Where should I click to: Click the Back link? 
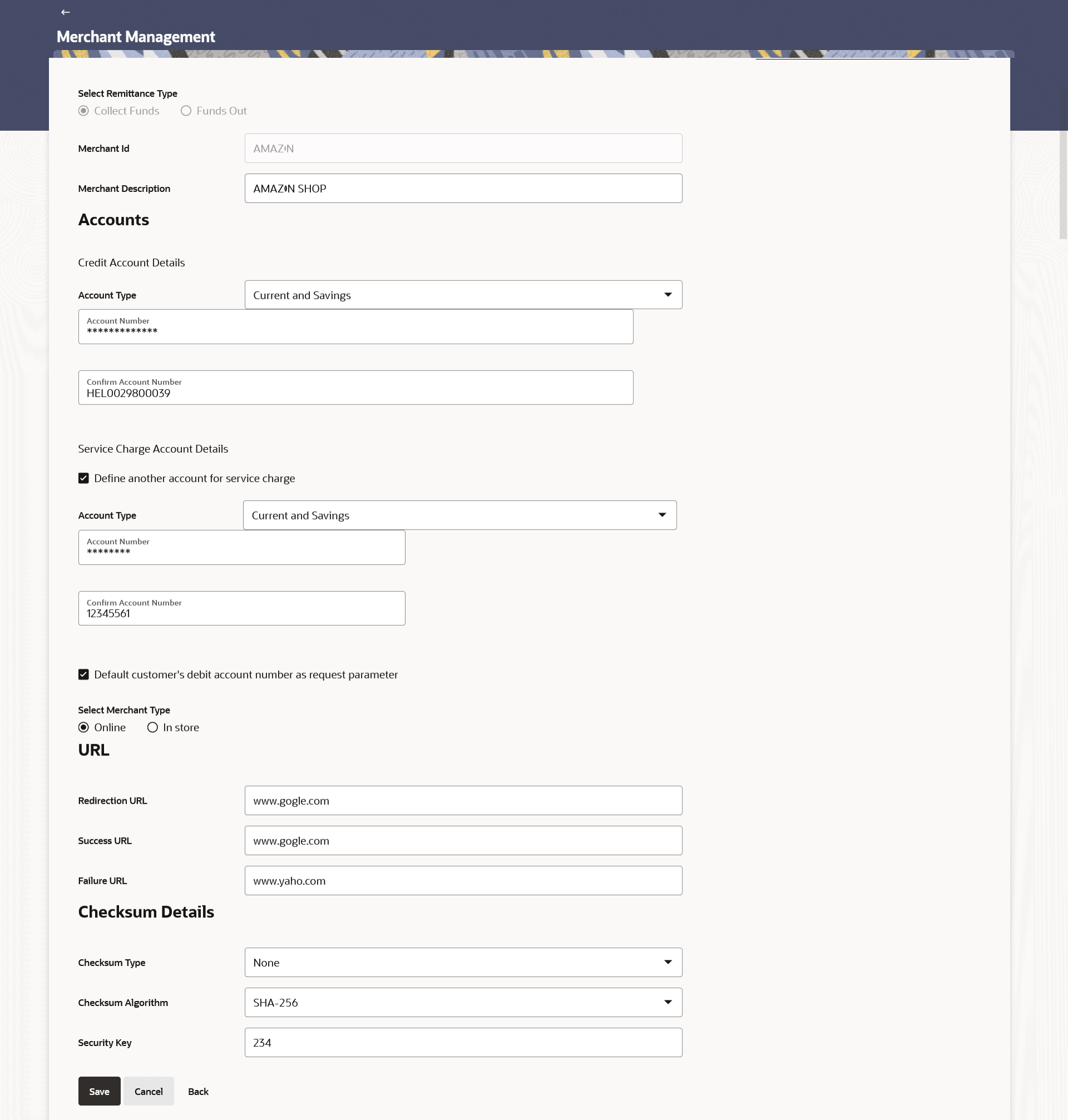198,1091
